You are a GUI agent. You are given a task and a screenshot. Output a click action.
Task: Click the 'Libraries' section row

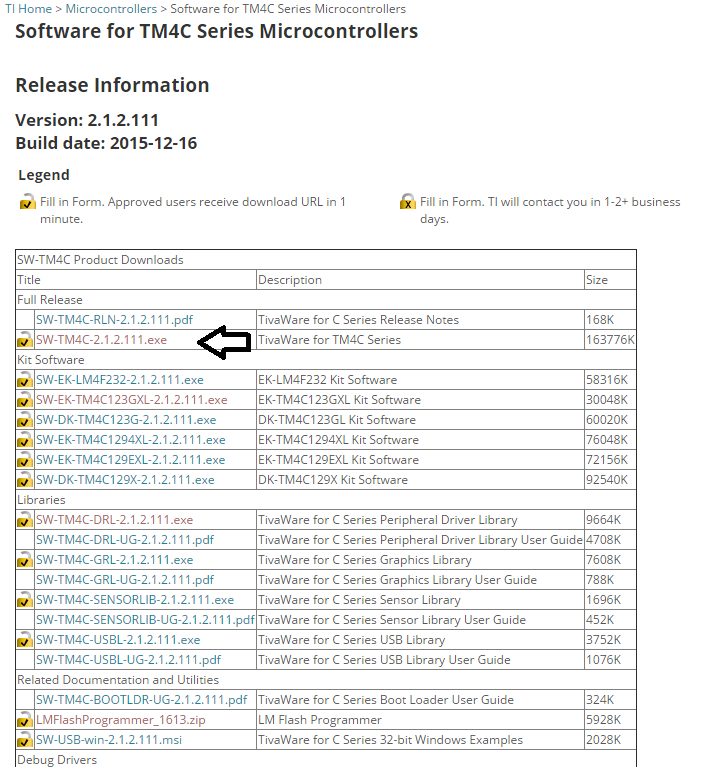point(326,499)
